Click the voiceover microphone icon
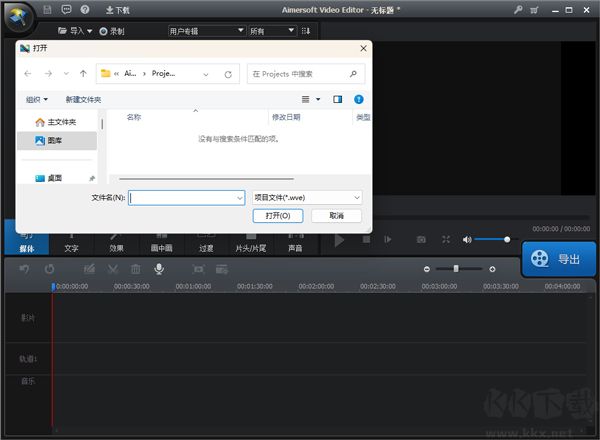The height and width of the screenshot is (440, 600). tap(158, 269)
